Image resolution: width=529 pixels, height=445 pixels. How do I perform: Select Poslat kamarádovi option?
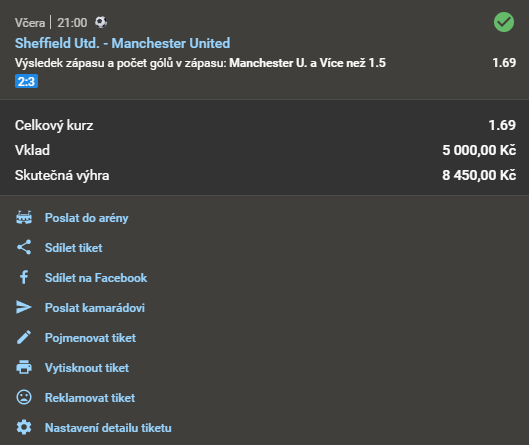click(x=95, y=308)
